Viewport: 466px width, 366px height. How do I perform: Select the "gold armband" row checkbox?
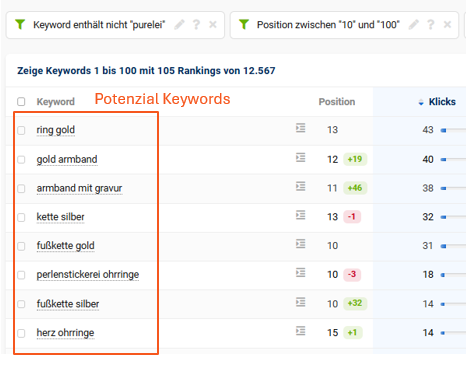point(21,159)
